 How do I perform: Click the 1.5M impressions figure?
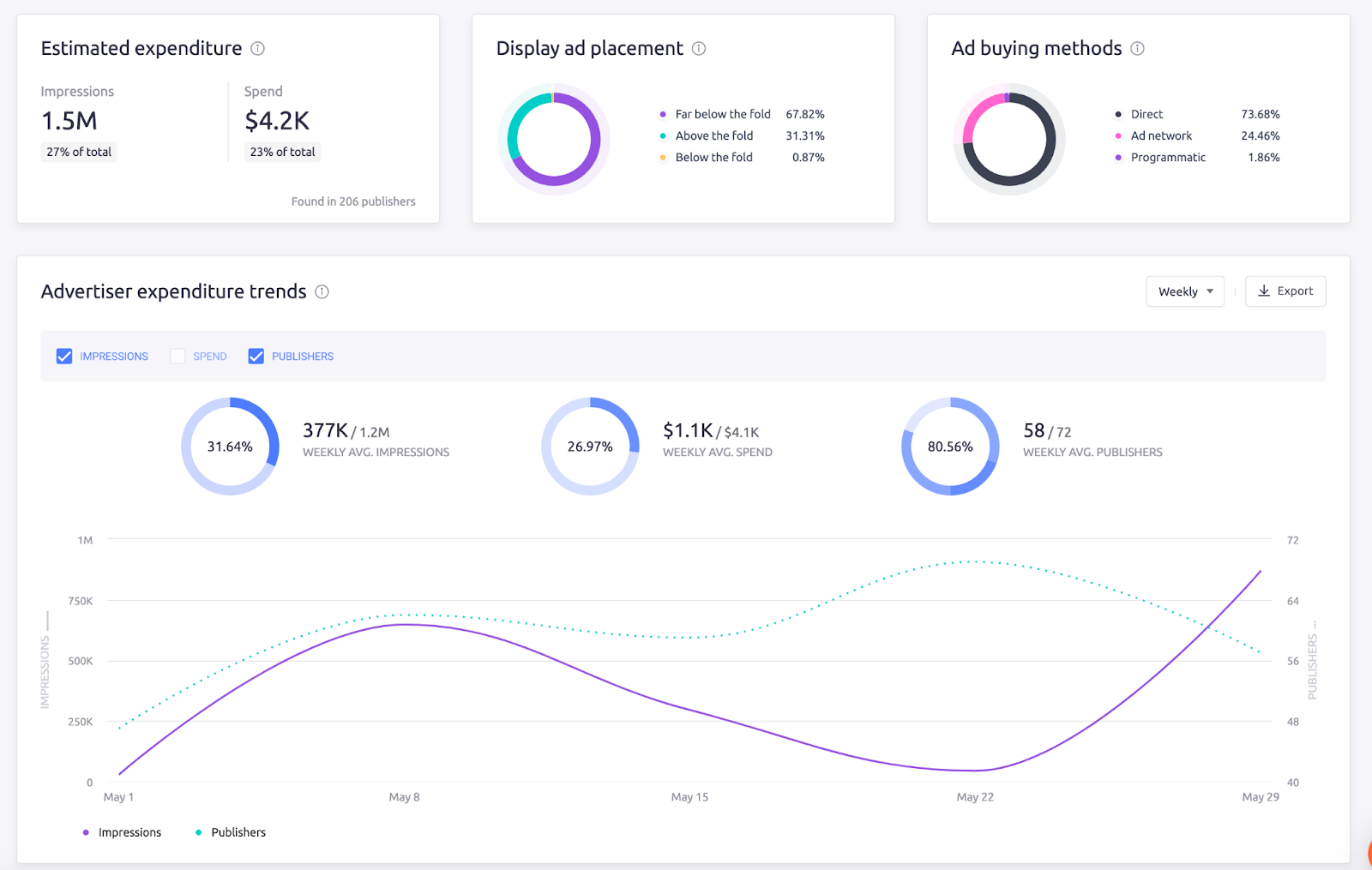click(69, 121)
